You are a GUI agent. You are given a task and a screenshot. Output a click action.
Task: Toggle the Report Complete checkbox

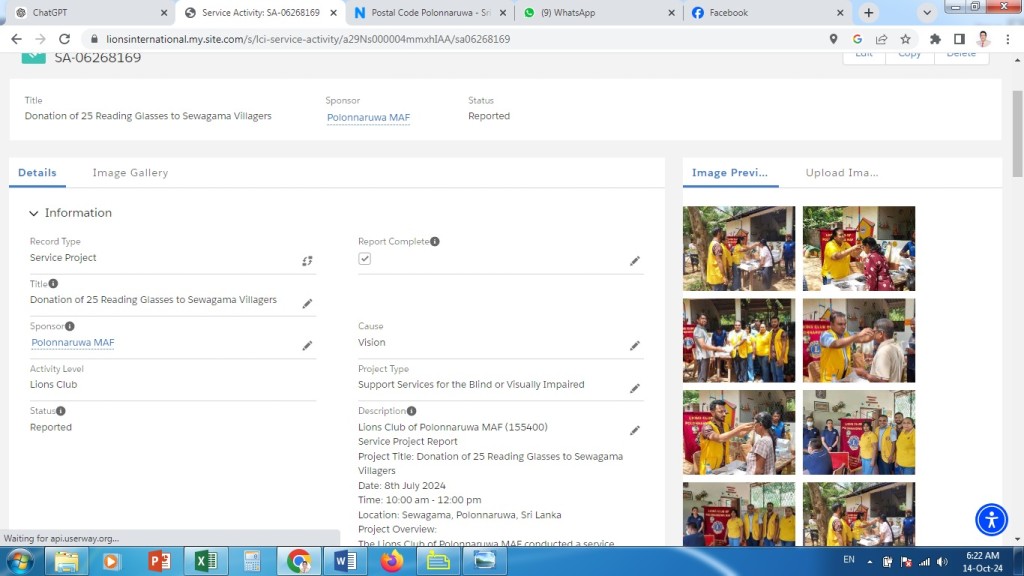coord(364,259)
